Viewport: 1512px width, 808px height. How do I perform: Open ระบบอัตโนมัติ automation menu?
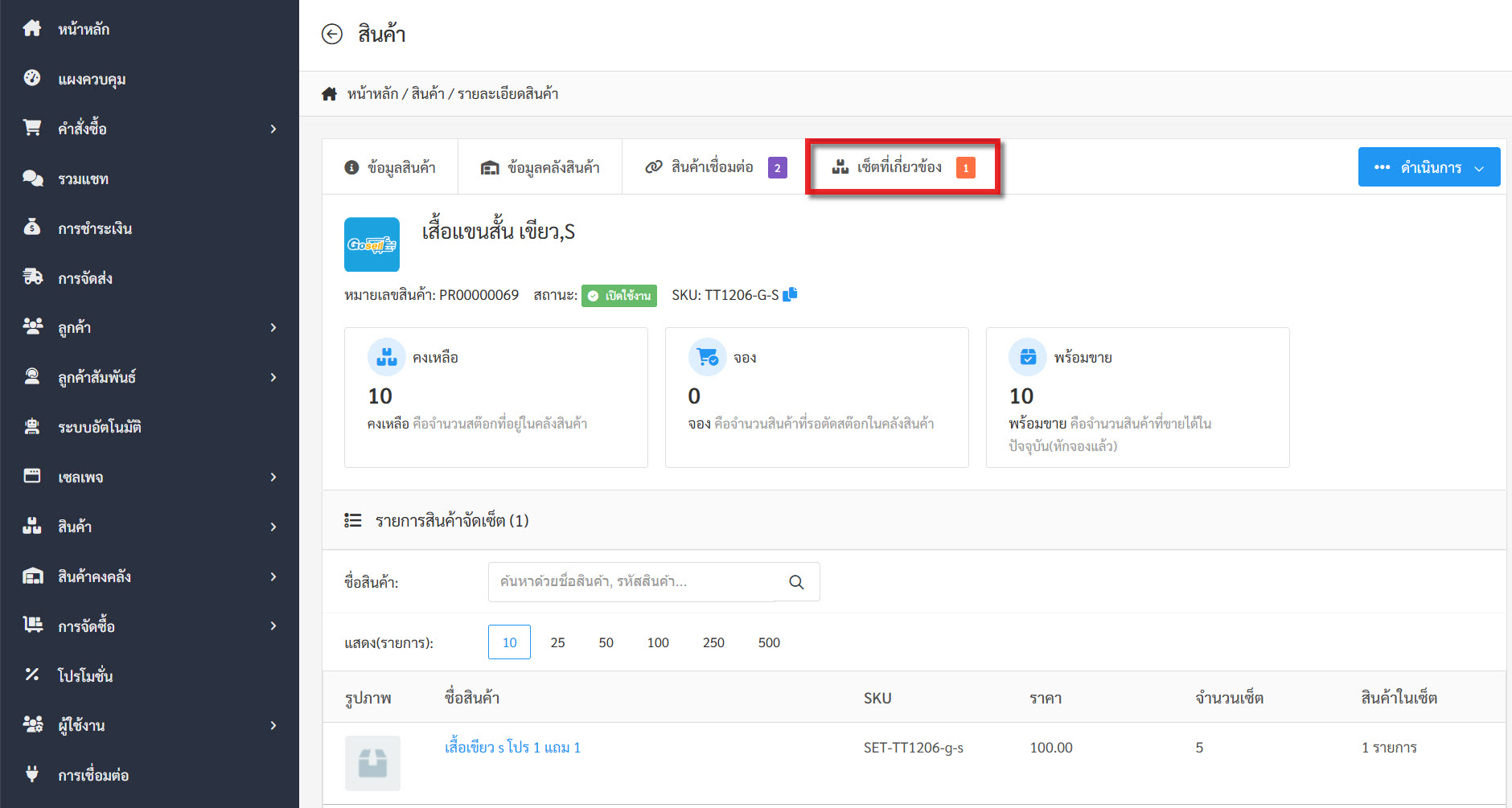tap(99, 427)
